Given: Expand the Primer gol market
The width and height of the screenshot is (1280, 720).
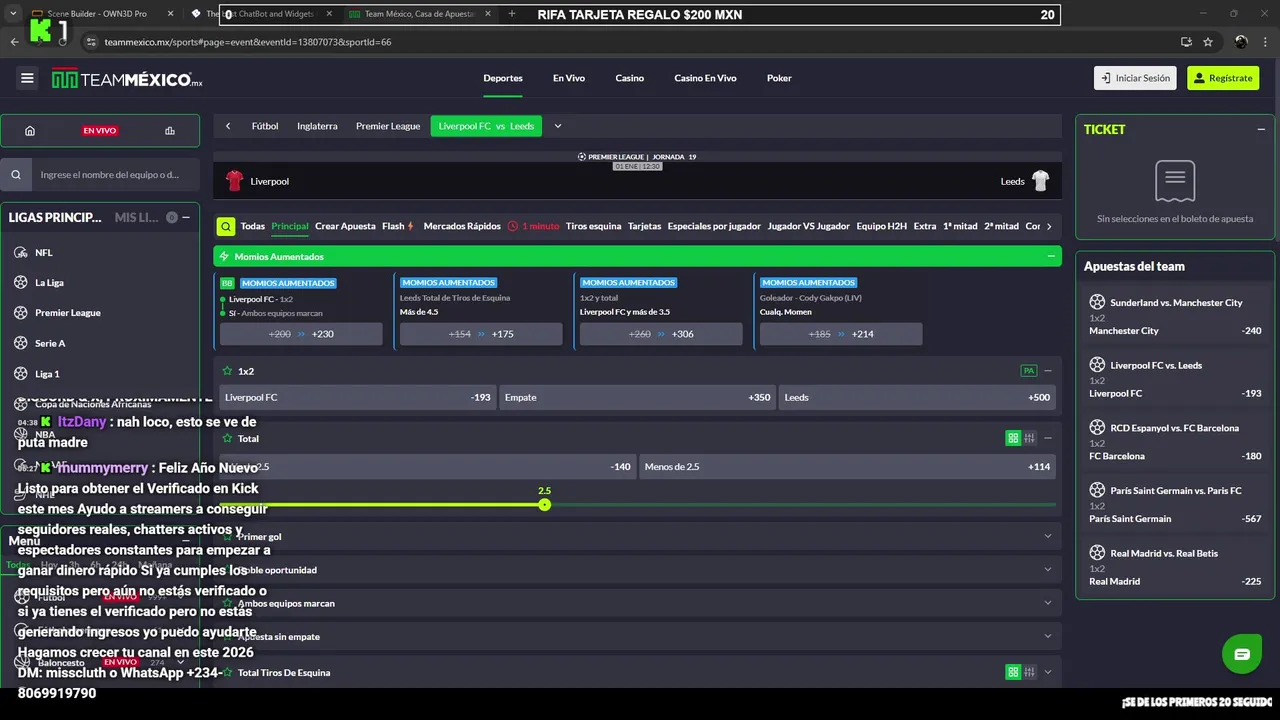Looking at the screenshot, I should coord(1048,536).
